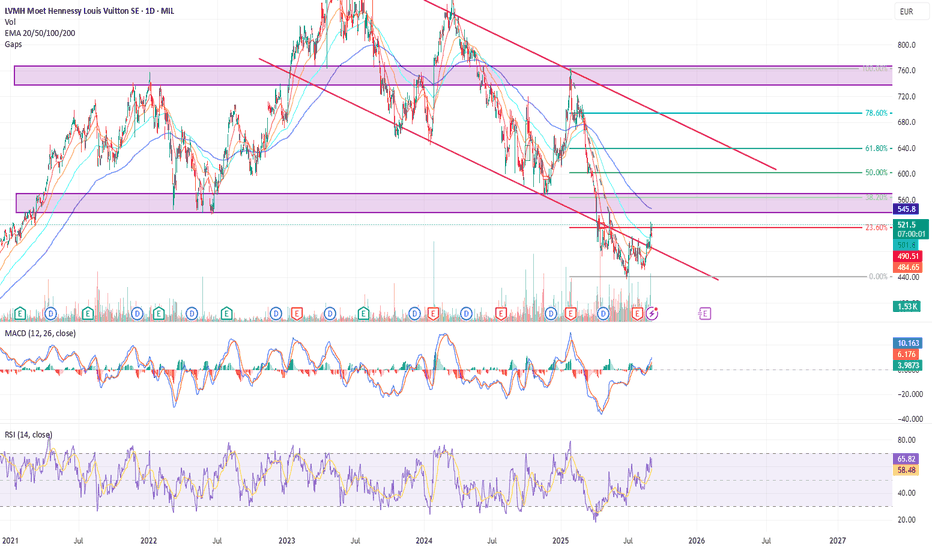Click the 800.0 price axis label
The height and width of the screenshot is (550, 932).
906,45
